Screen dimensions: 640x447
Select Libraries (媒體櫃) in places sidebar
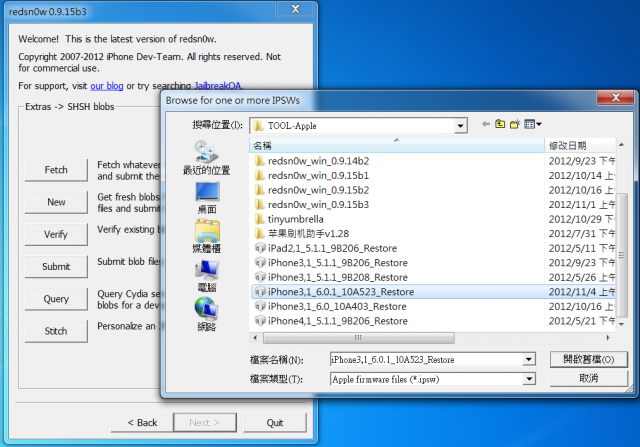point(207,237)
